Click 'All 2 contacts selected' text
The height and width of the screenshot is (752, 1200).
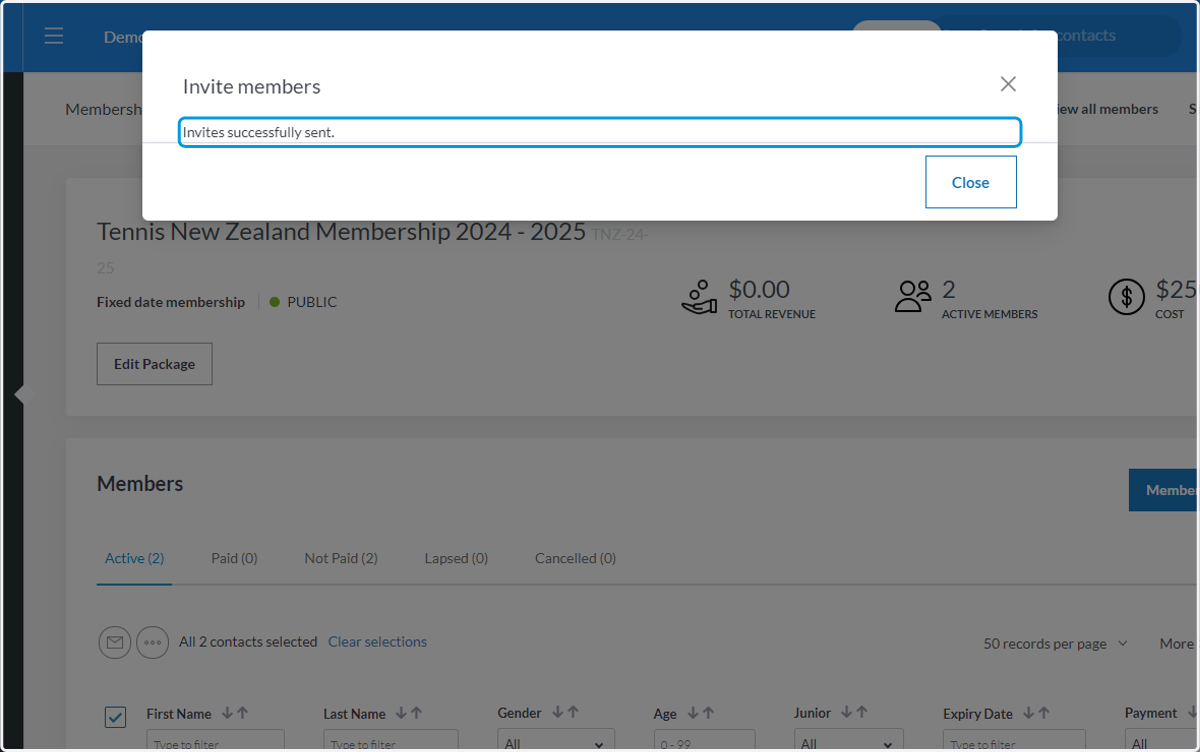pos(248,642)
